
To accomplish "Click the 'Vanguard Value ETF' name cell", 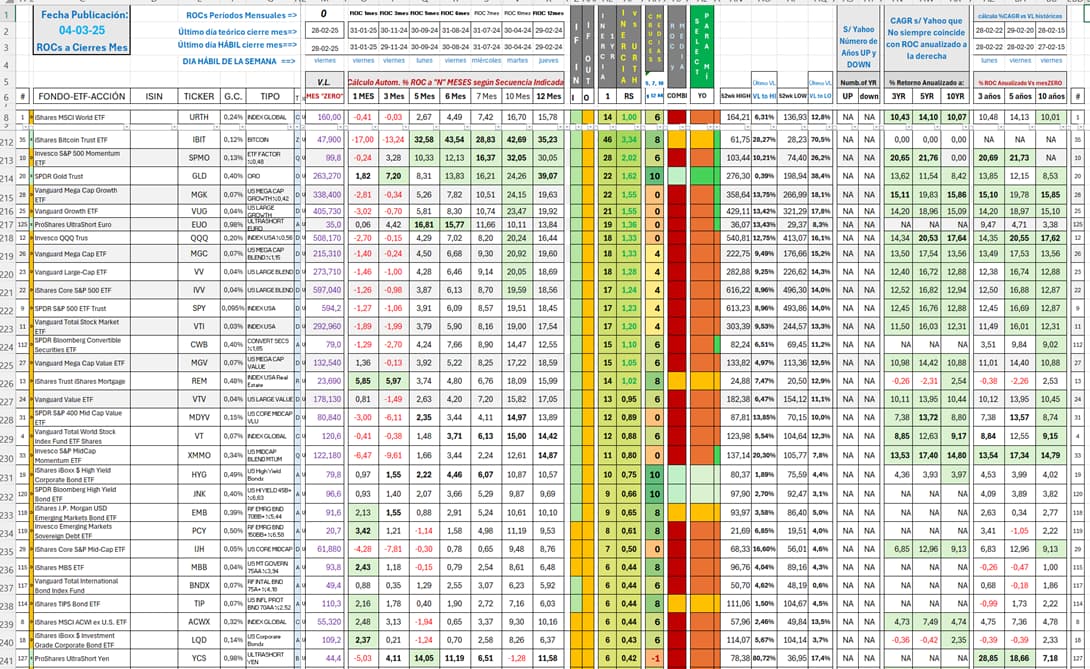I will pos(81,400).
